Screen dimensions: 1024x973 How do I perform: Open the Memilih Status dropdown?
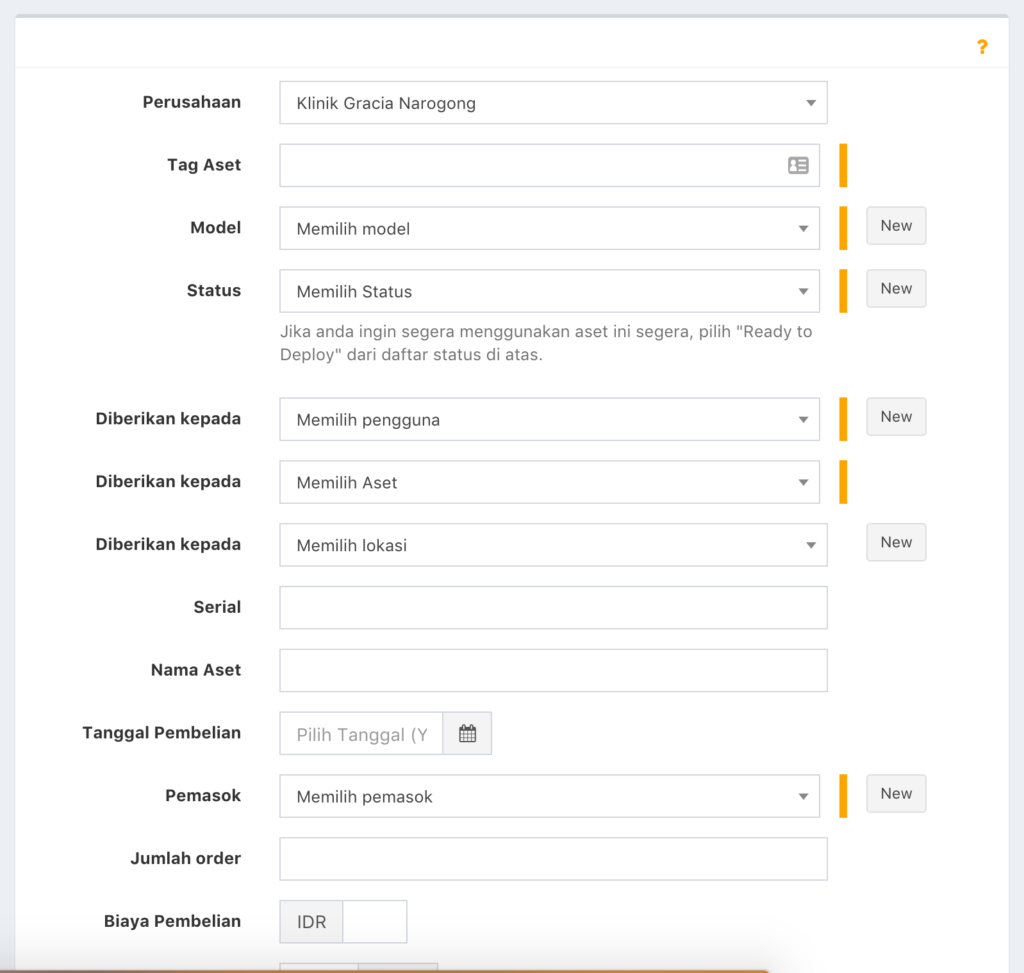pos(549,292)
